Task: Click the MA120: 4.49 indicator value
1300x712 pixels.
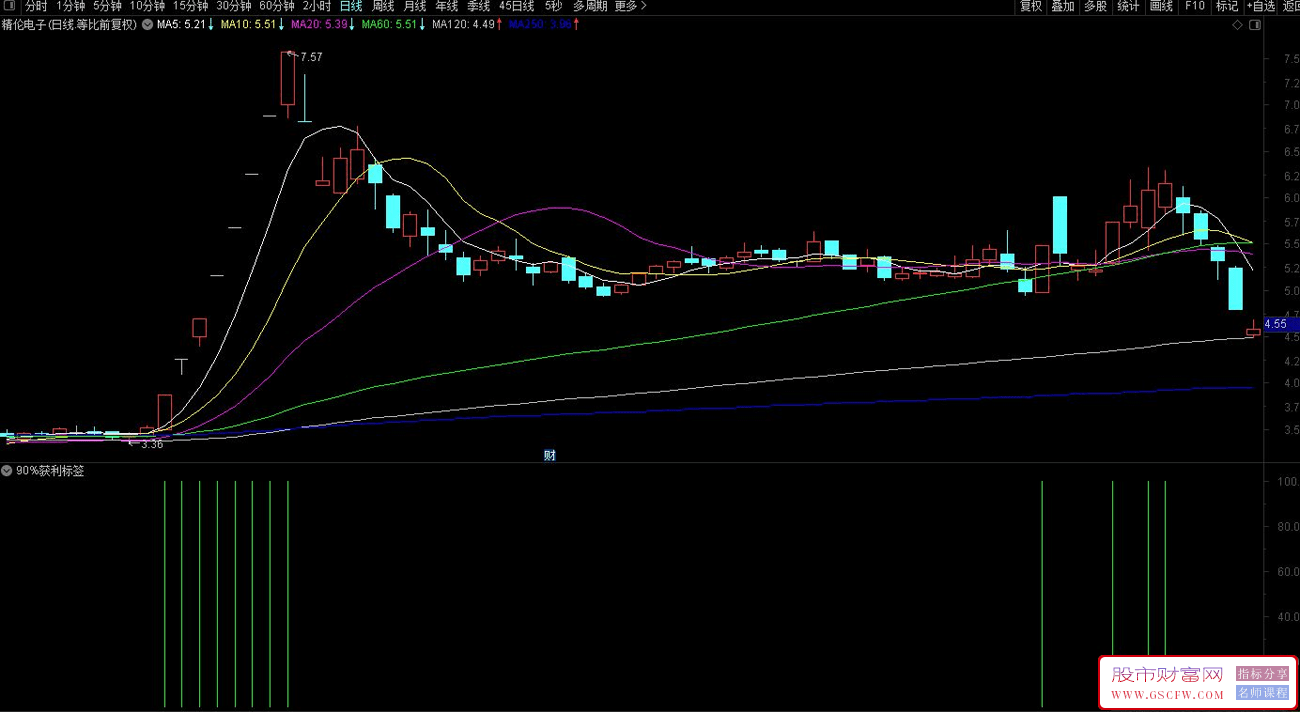Action: tap(466, 25)
